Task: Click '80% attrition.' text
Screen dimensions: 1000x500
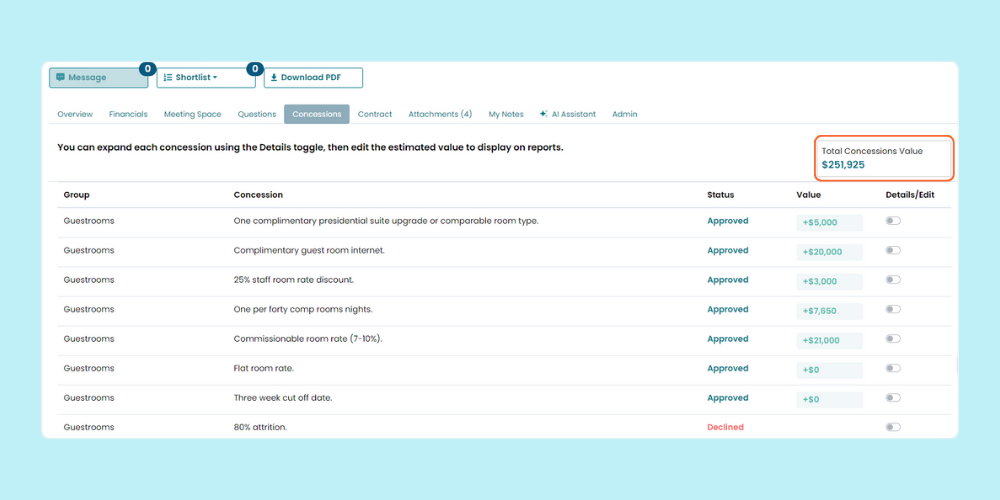Action: pyautogui.click(x=260, y=427)
